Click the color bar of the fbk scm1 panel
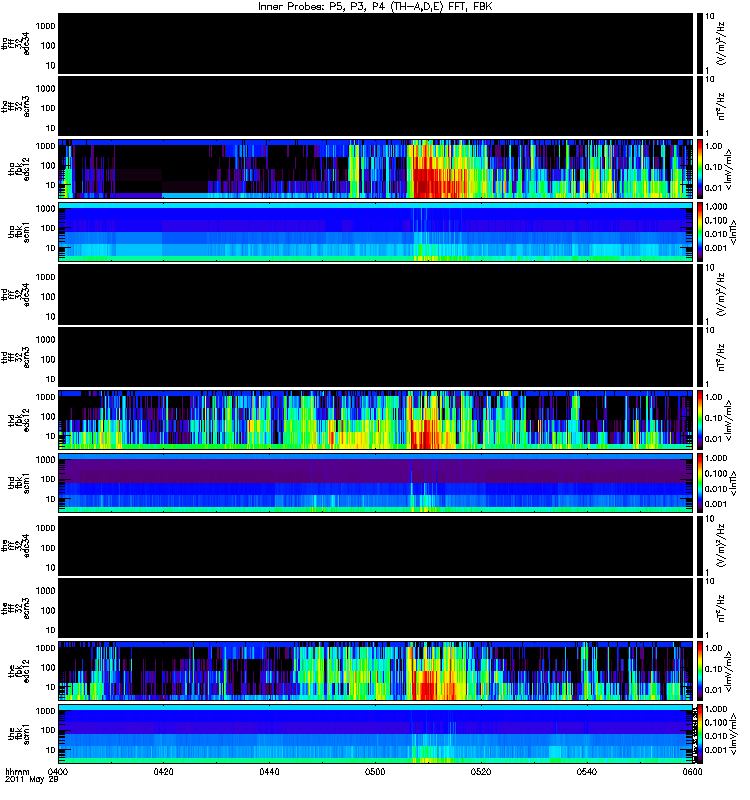The image size is (750, 800). [x=699, y=733]
